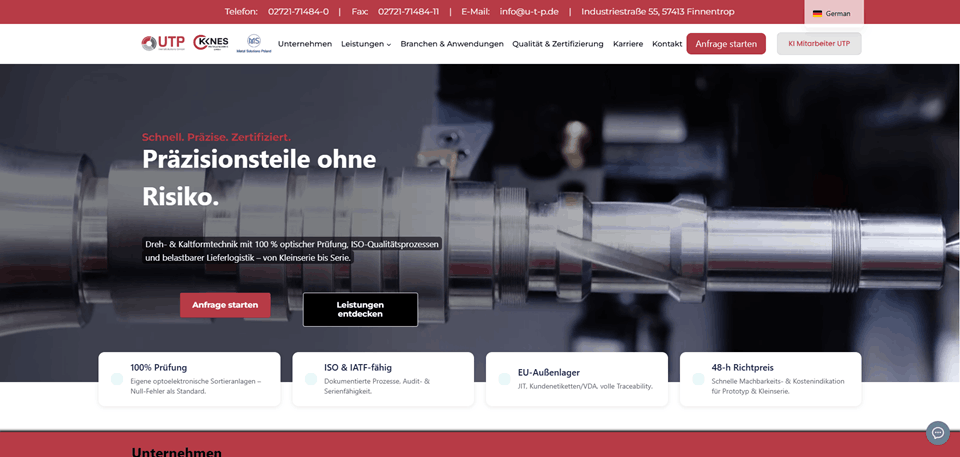Click the UTP logo in header

point(162,43)
